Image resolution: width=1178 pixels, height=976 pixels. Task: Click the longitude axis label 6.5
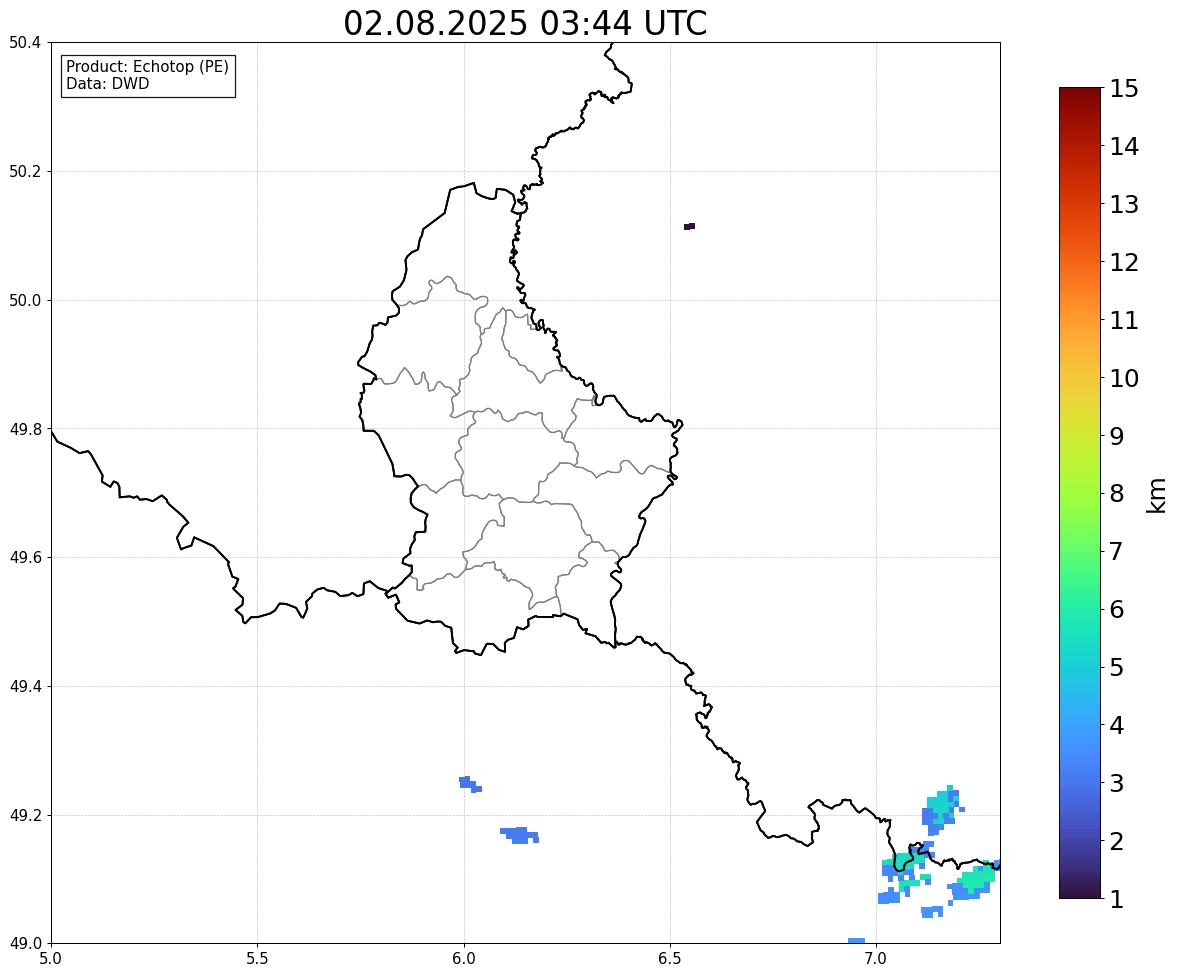click(670, 959)
